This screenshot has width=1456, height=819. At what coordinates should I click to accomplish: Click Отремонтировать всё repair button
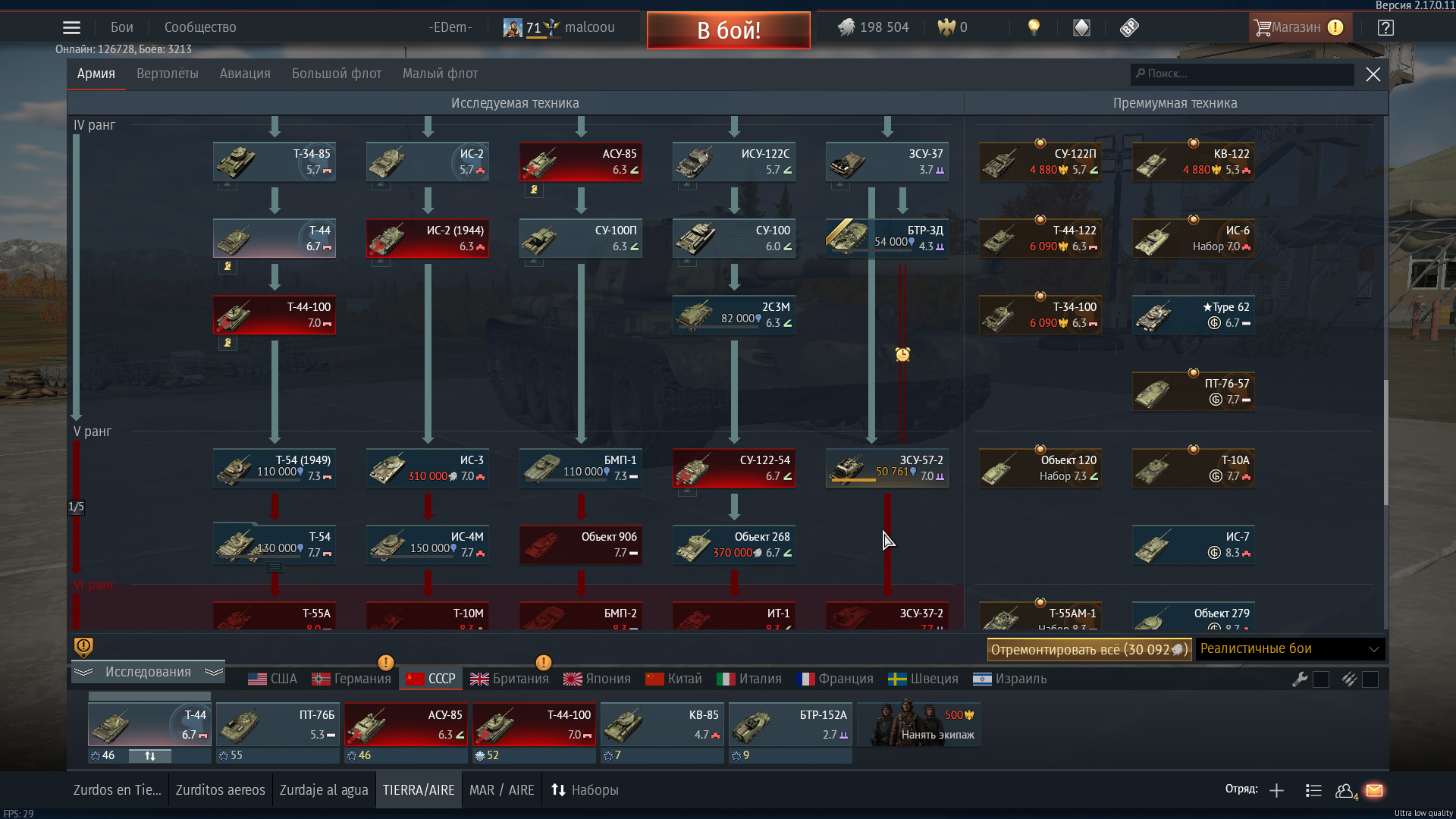point(1089,649)
